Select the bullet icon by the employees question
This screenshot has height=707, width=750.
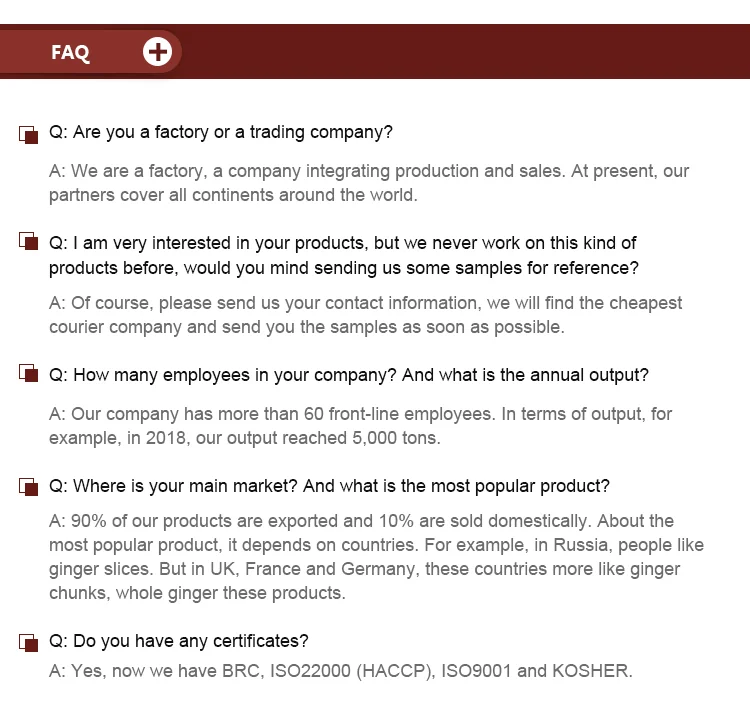28,375
